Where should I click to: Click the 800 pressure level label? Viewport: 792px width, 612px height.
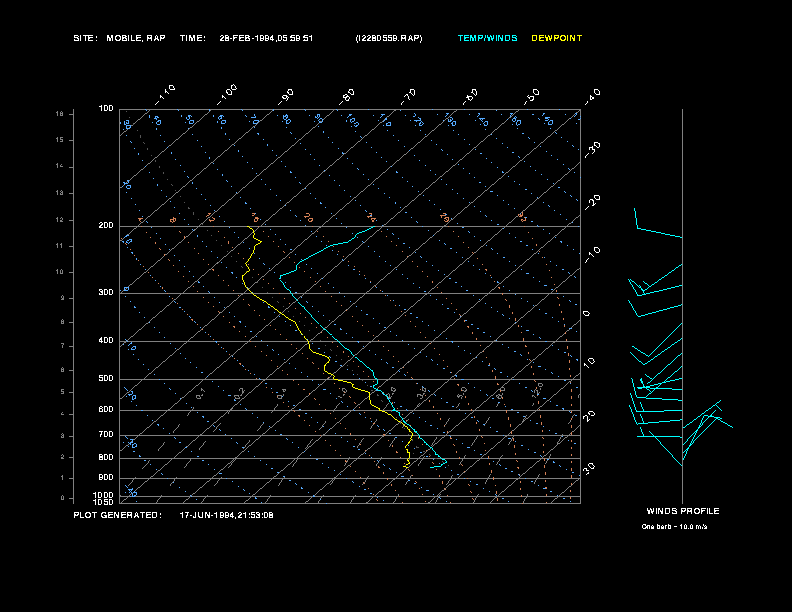pos(106,457)
